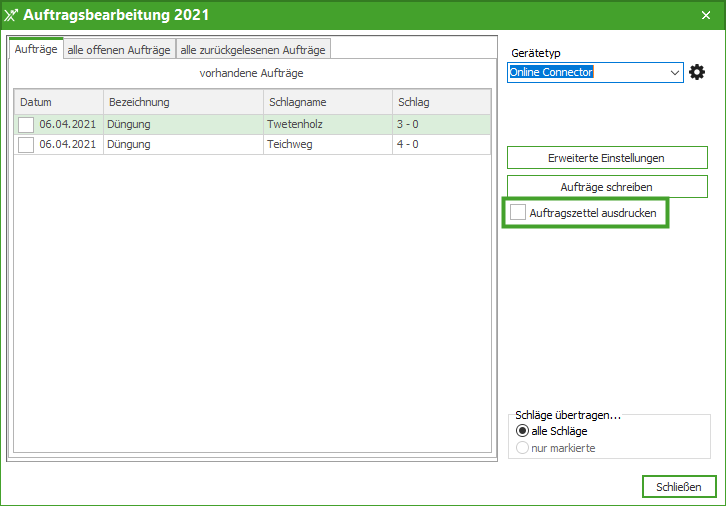Click the app logo in the title bar
The height and width of the screenshot is (506, 726).
coord(12,14)
